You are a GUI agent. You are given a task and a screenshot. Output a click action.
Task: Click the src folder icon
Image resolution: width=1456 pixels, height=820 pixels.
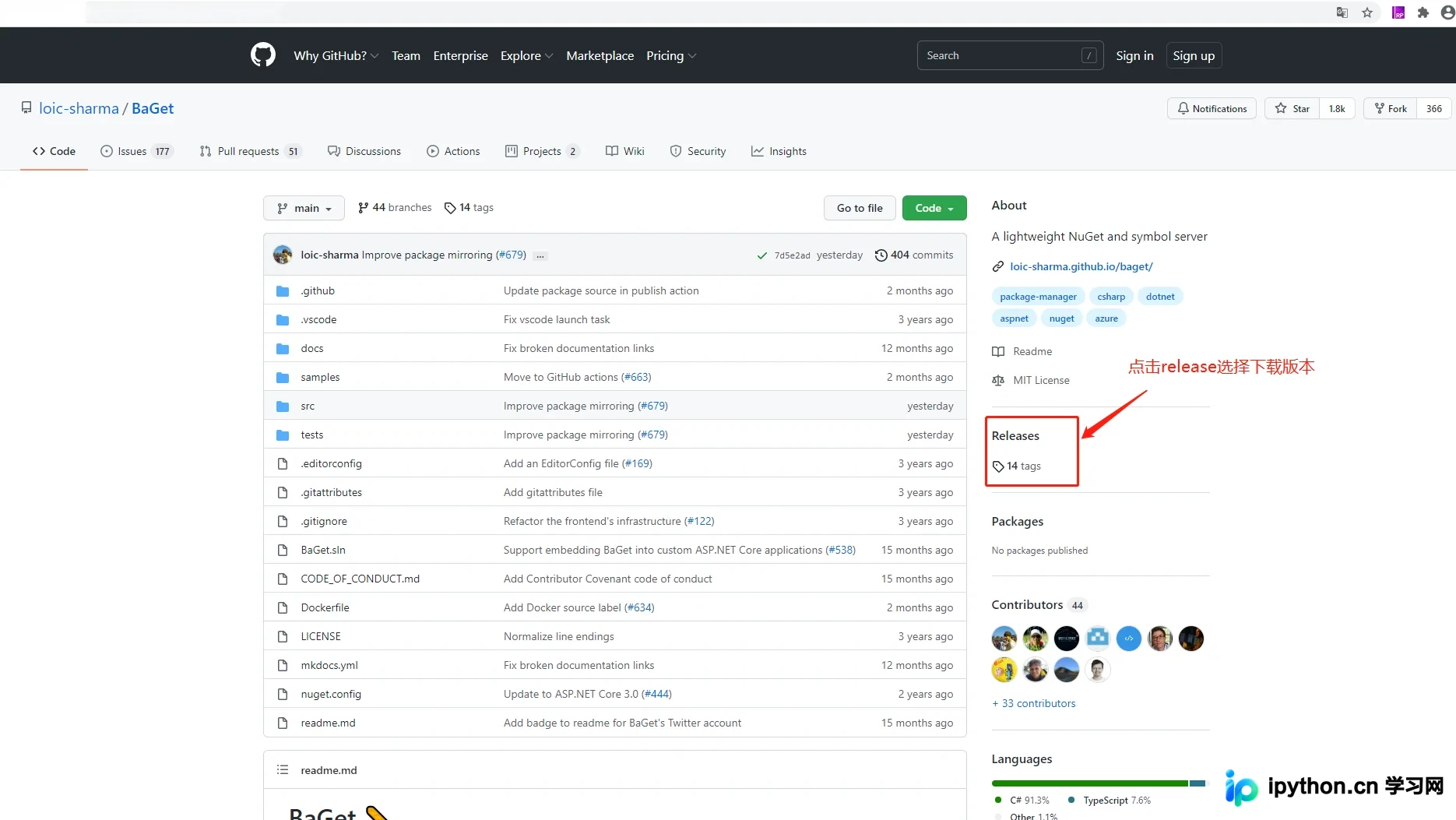(283, 406)
